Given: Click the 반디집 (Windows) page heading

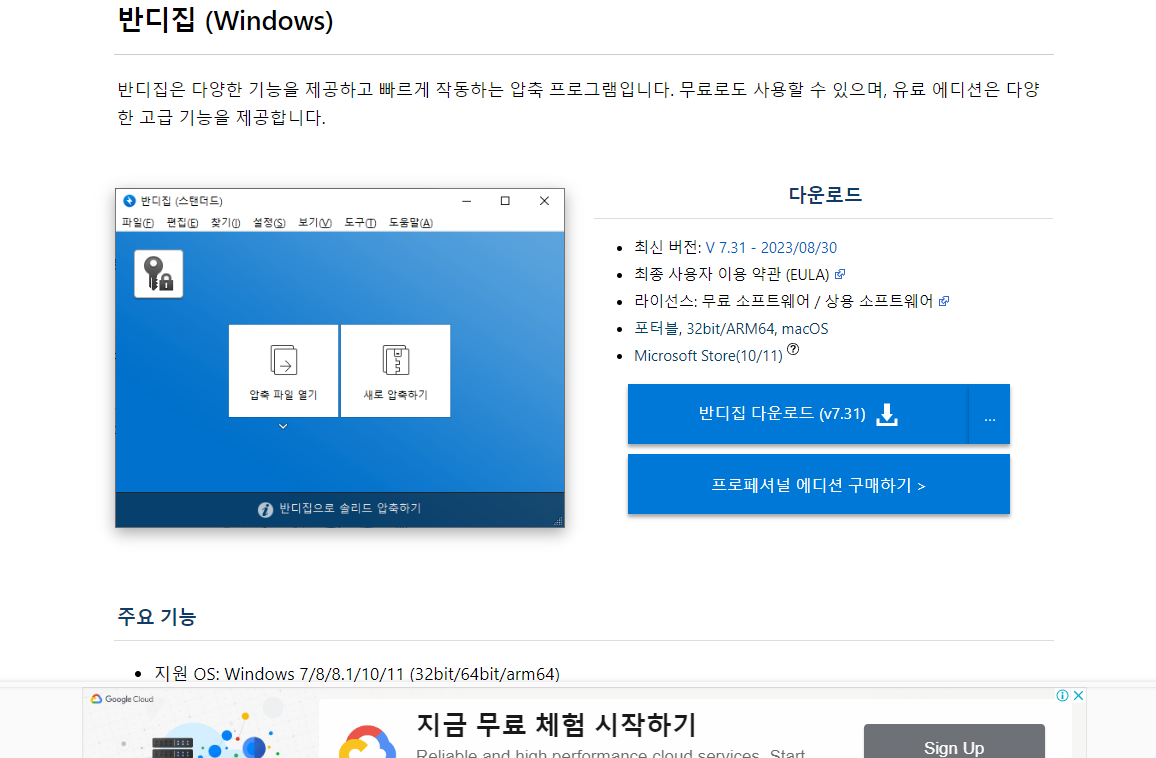Looking at the screenshot, I should [x=225, y=20].
